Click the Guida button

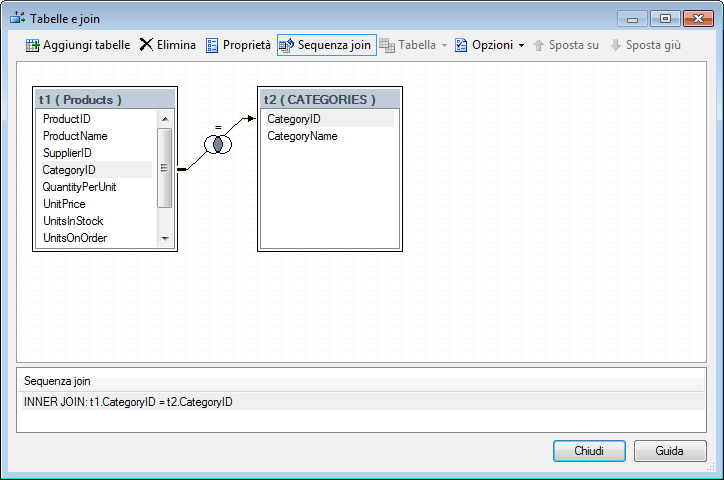[x=670, y=451]
